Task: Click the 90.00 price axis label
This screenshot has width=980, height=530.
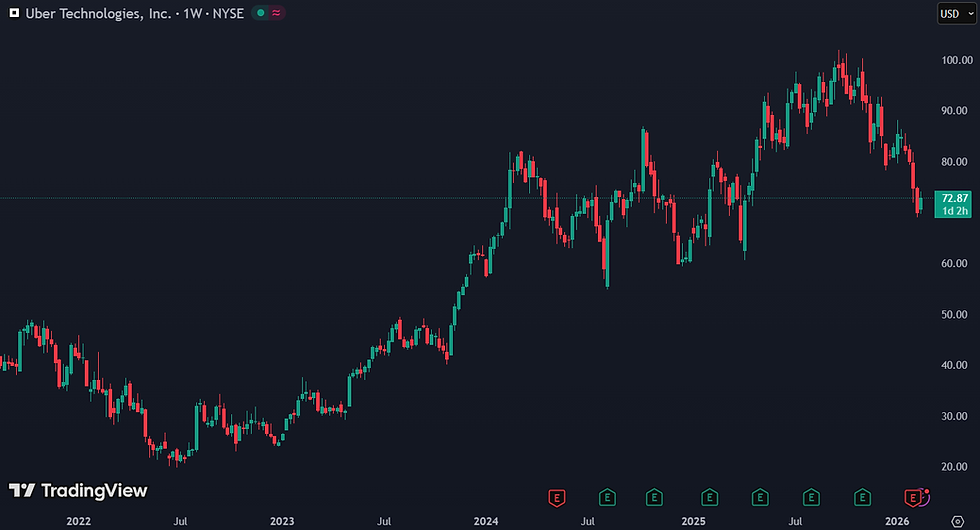Action: click(954, 111)
